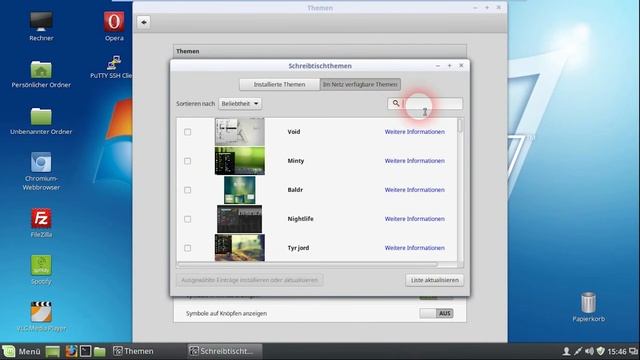Click the window list tray icon
This screenshot has width=640, height=360.
pos(633,351)
